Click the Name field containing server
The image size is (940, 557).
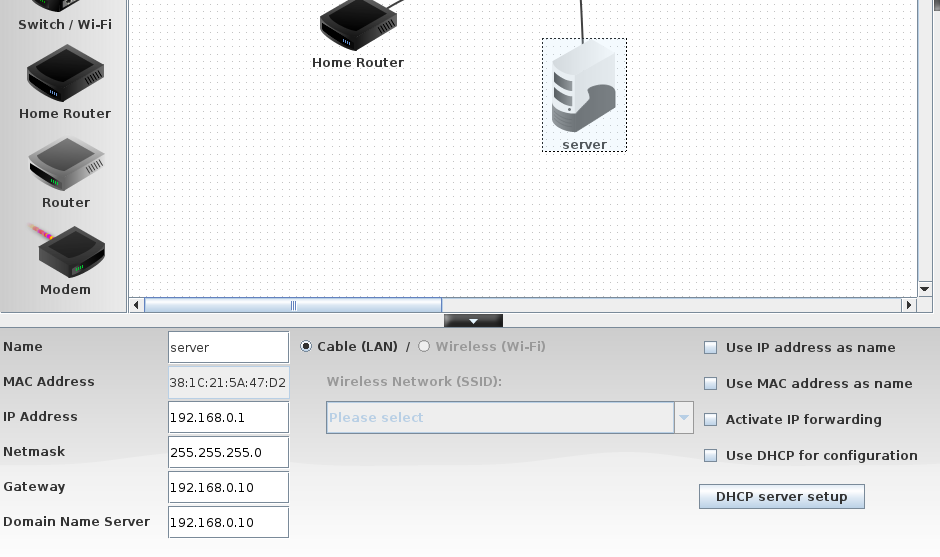pos(228,347)
